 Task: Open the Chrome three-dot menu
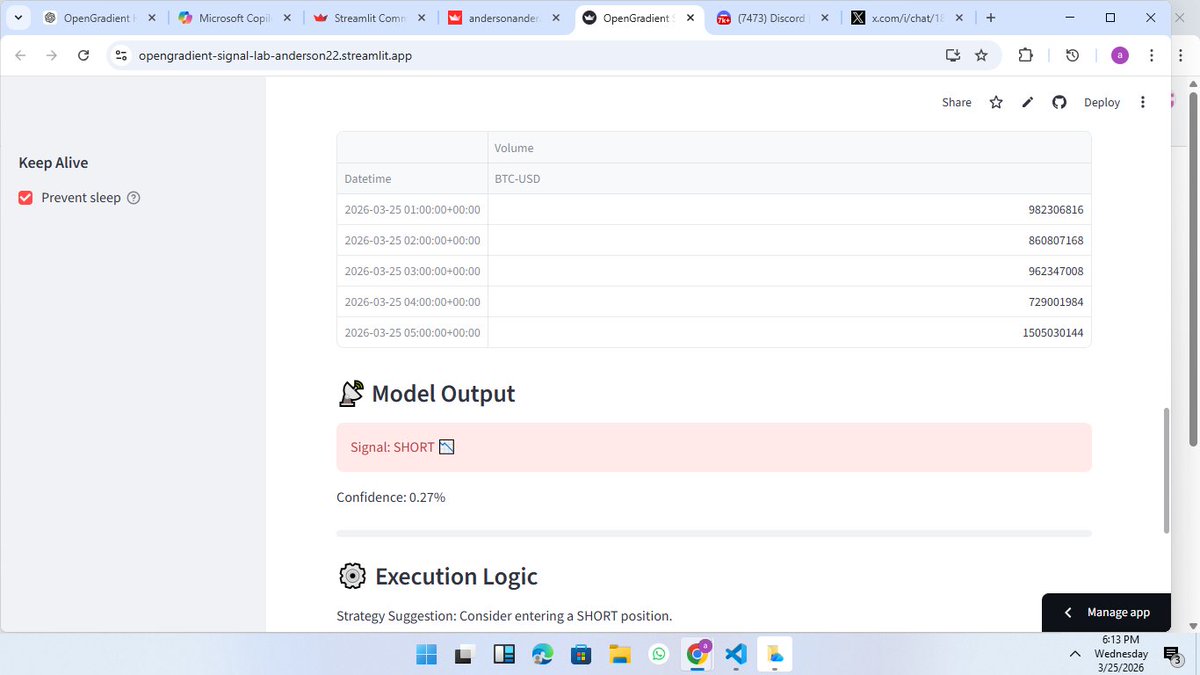pos(1153,56)
